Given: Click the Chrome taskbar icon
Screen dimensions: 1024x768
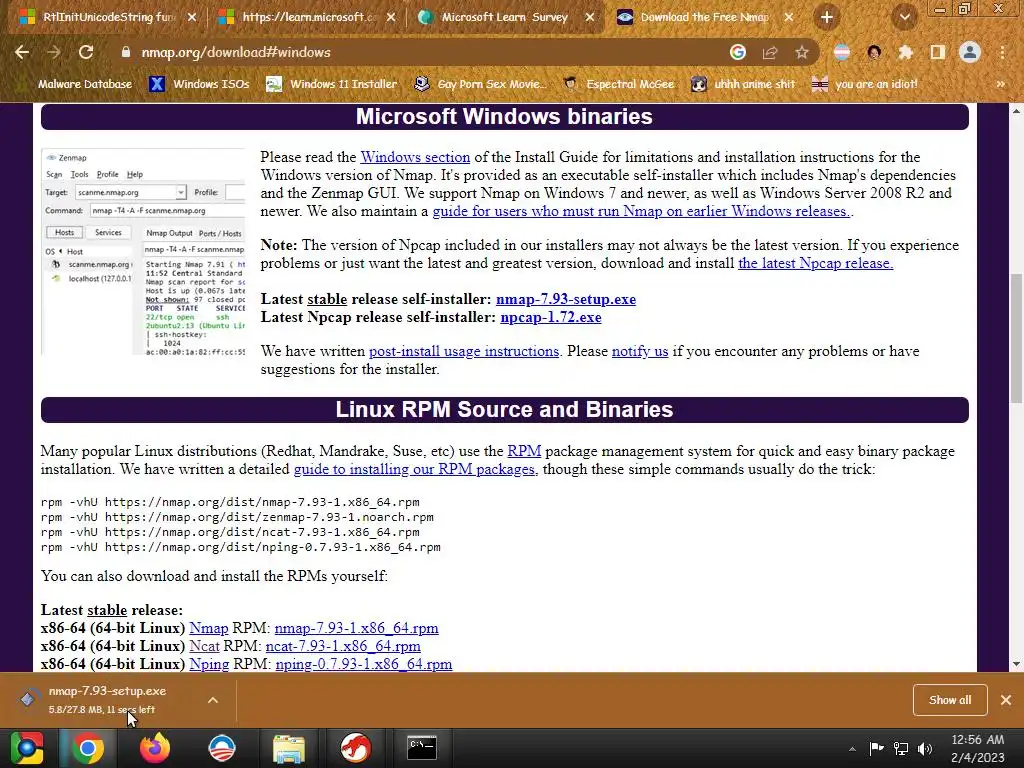Looking at the screenshot, I should 88,748.
